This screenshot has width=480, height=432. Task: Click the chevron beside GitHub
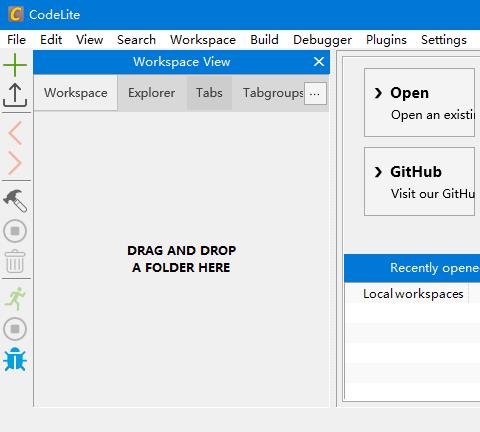pos(378,172)
